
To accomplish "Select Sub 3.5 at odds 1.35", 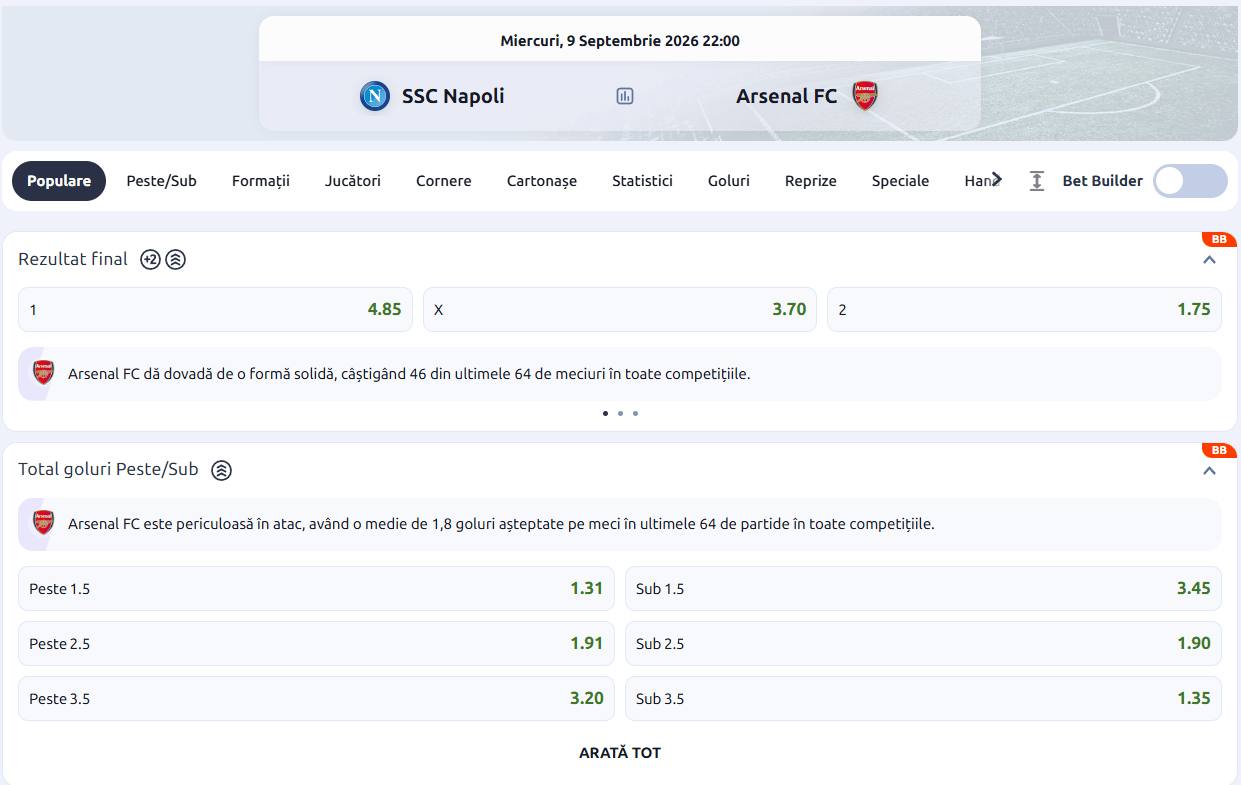I will [923, 698].
